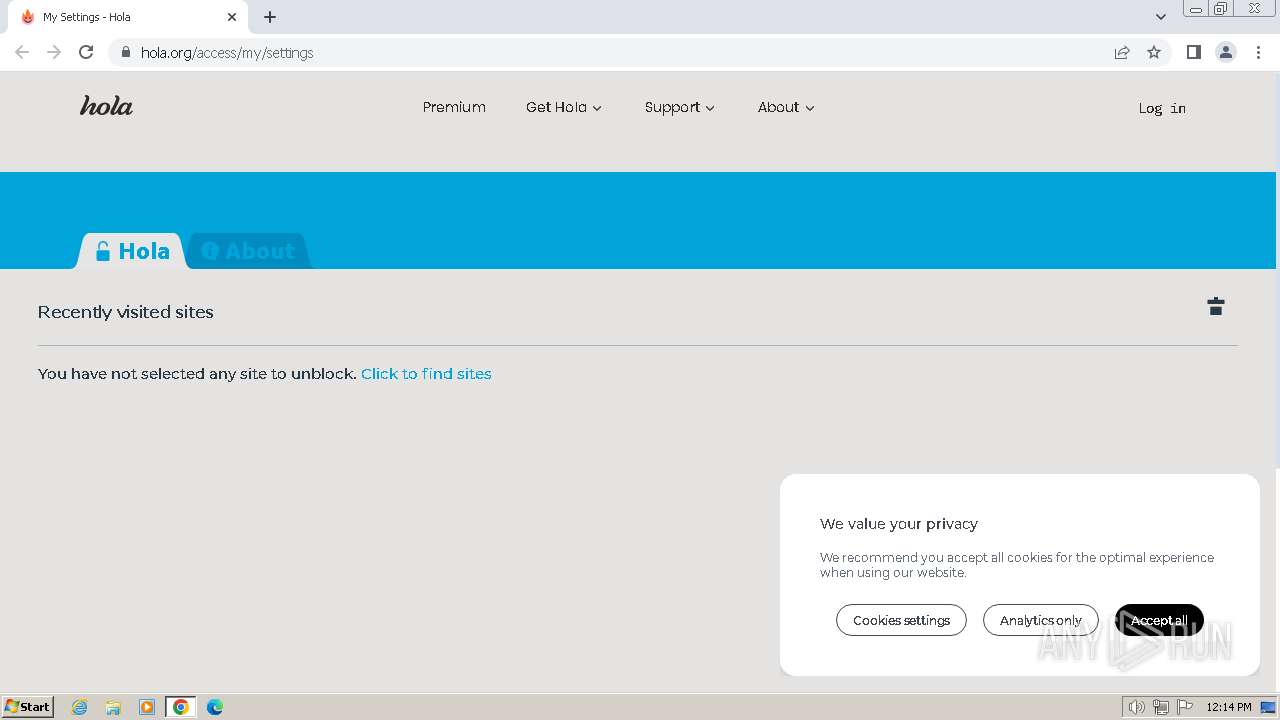Clear recently visited sites with trash icon
The height and width of the screenshot is (720, 1280).
1216,306
